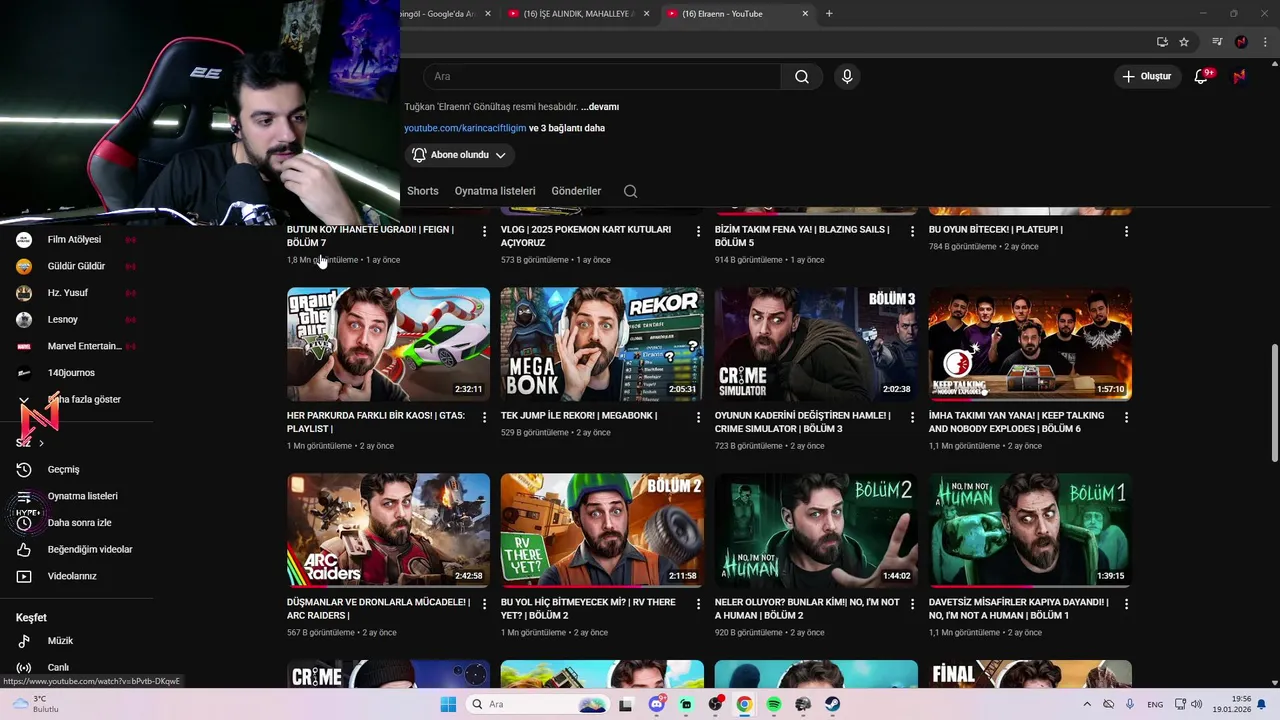Viewport: 1280px width, 720px height.
Task: Open options for DAVETSİZ MİSAFİRLER KAPIYA DAYANDI video
Action: click(1126, 604)
